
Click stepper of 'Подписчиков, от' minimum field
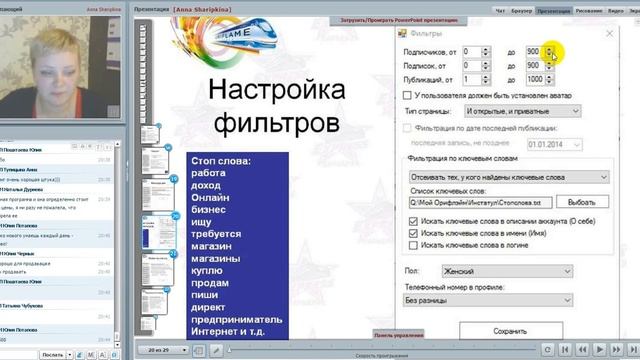pos(485,52)
